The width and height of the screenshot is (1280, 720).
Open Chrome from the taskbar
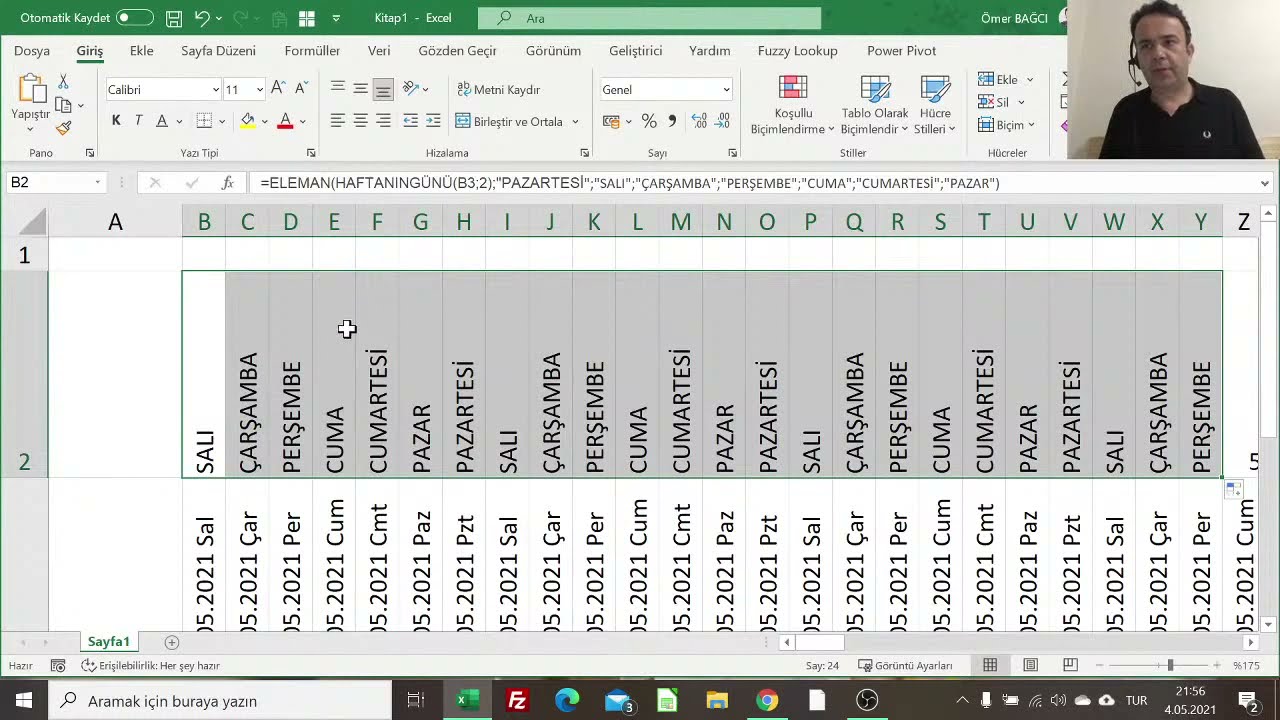(767, 701)
